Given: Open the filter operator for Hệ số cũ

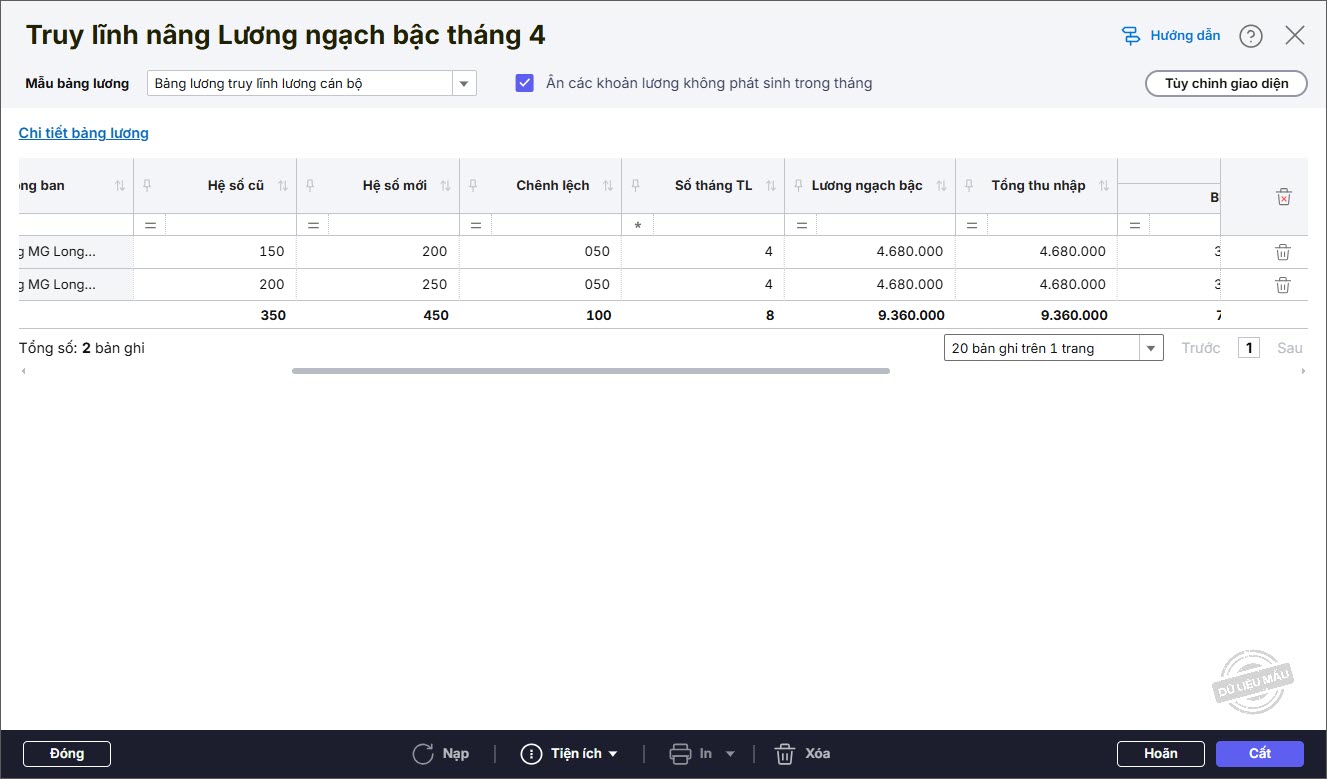Looking at the screenshot, I should tap(150, 226).
